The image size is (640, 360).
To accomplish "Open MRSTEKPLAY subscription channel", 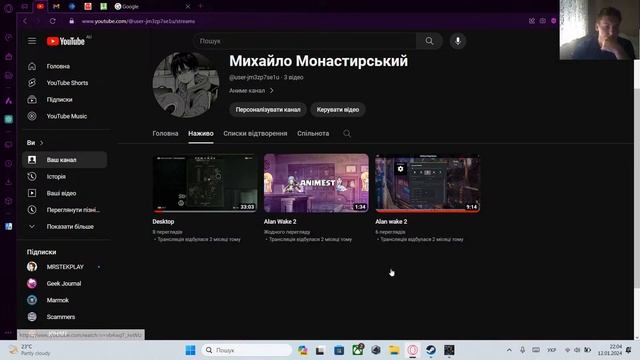I will tap(64, 267).
